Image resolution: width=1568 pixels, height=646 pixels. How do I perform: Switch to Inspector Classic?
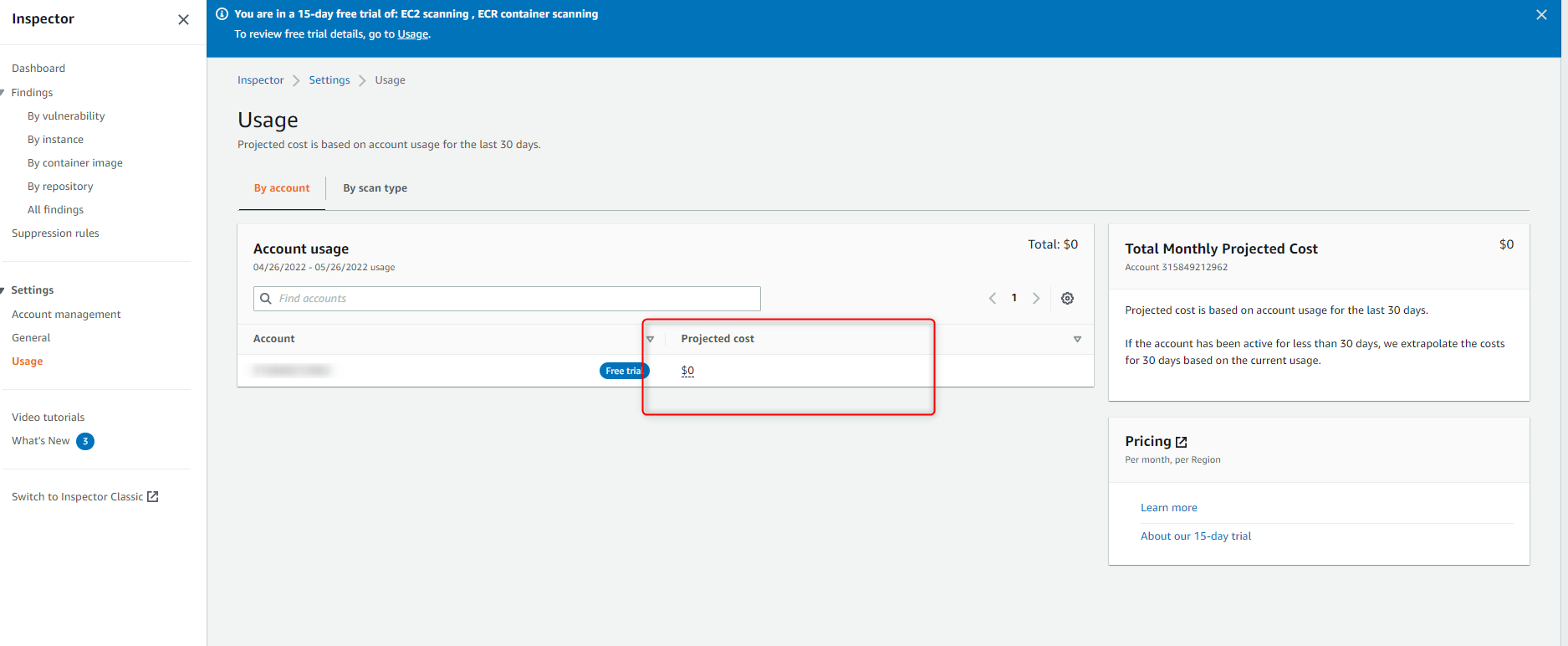point(77,497)
